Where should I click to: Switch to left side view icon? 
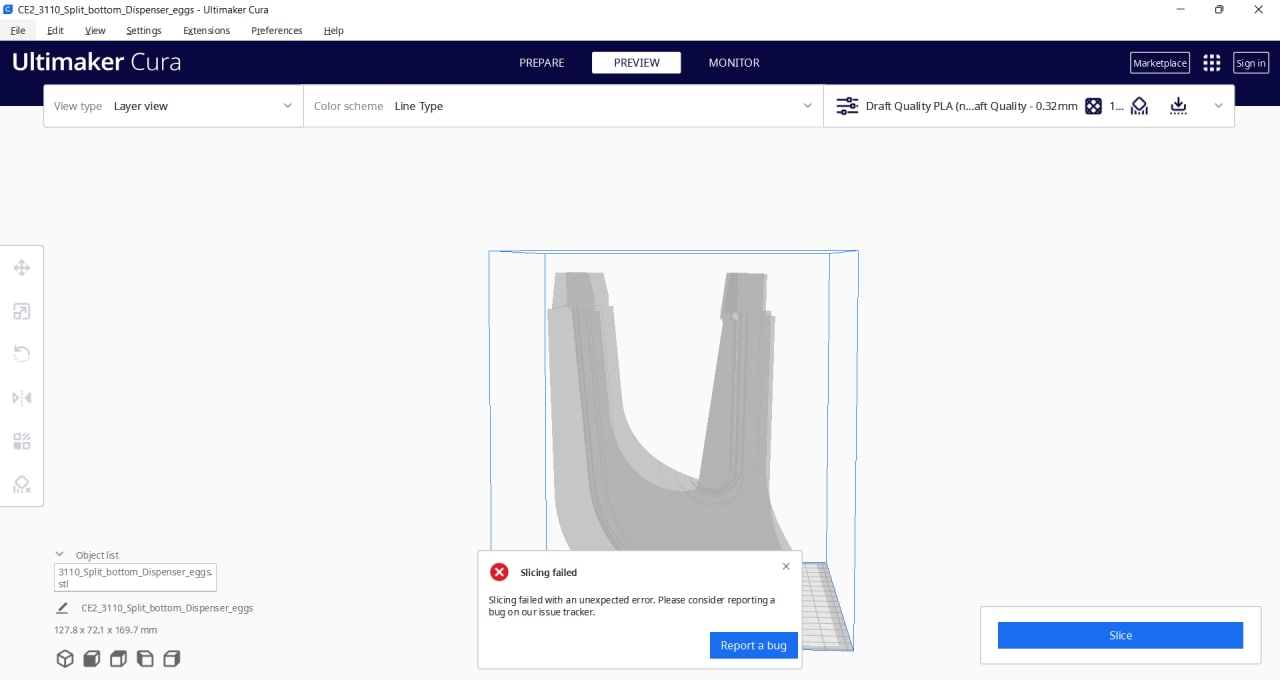(145, 658)
